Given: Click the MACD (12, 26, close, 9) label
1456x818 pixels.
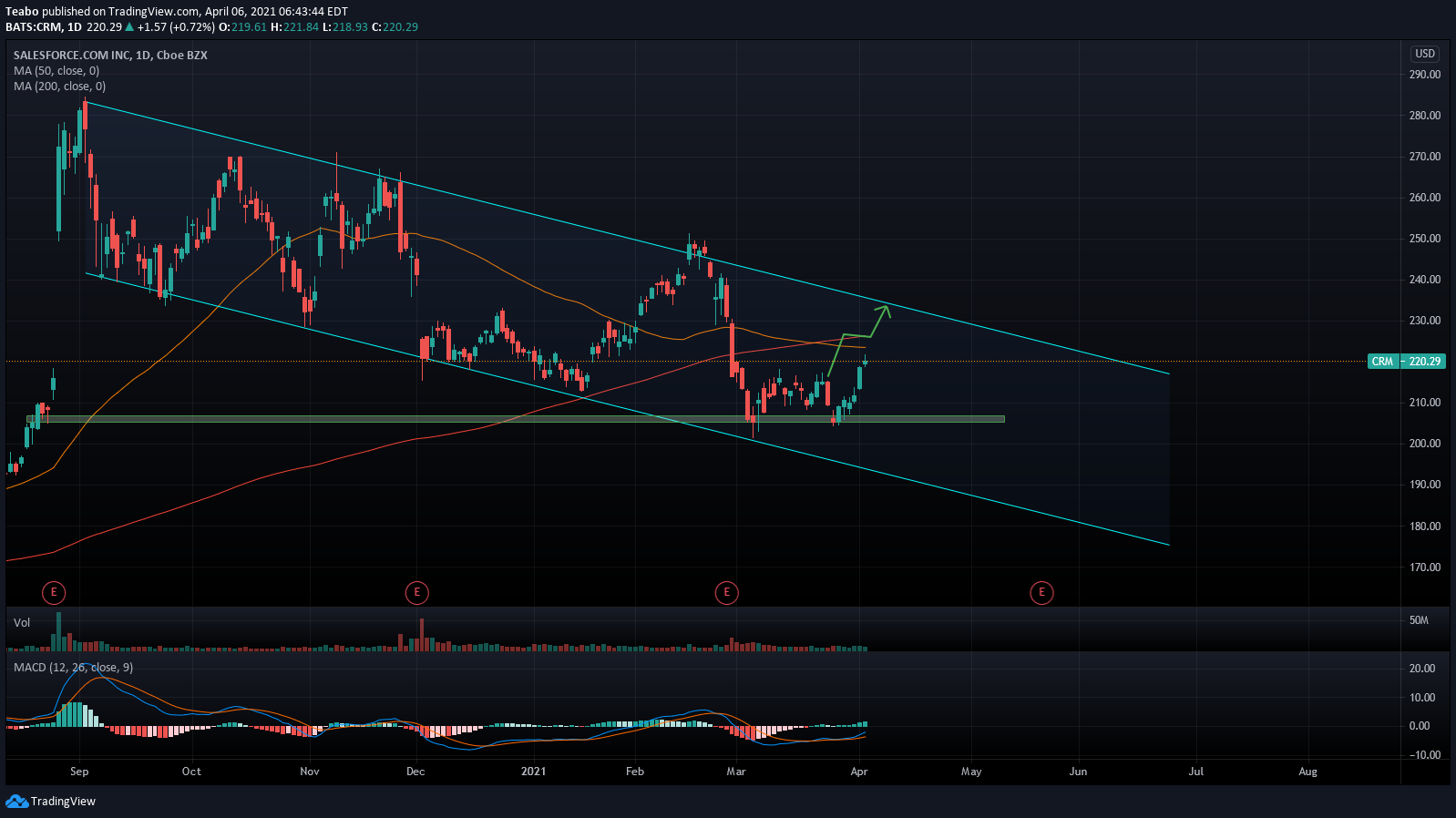Looking at the screenshot, I should (73, 668).
